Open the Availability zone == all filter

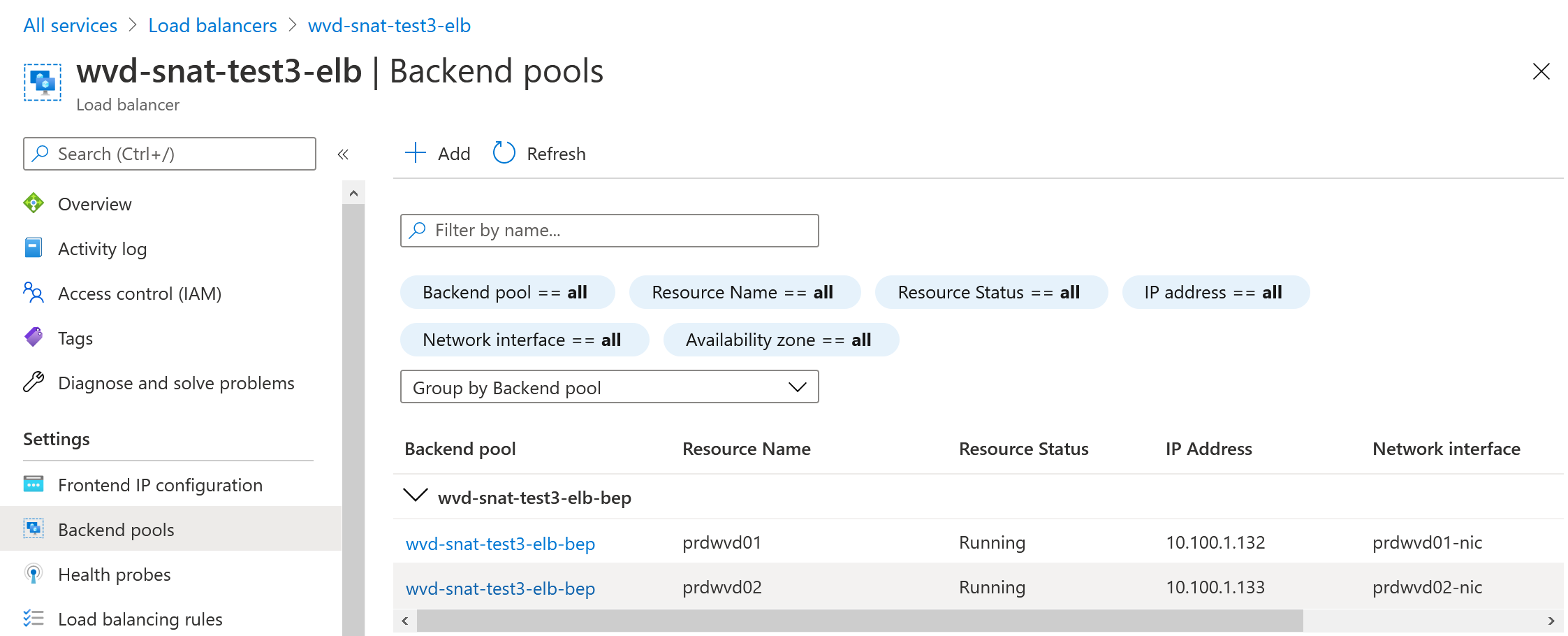(x=781, y=340)
